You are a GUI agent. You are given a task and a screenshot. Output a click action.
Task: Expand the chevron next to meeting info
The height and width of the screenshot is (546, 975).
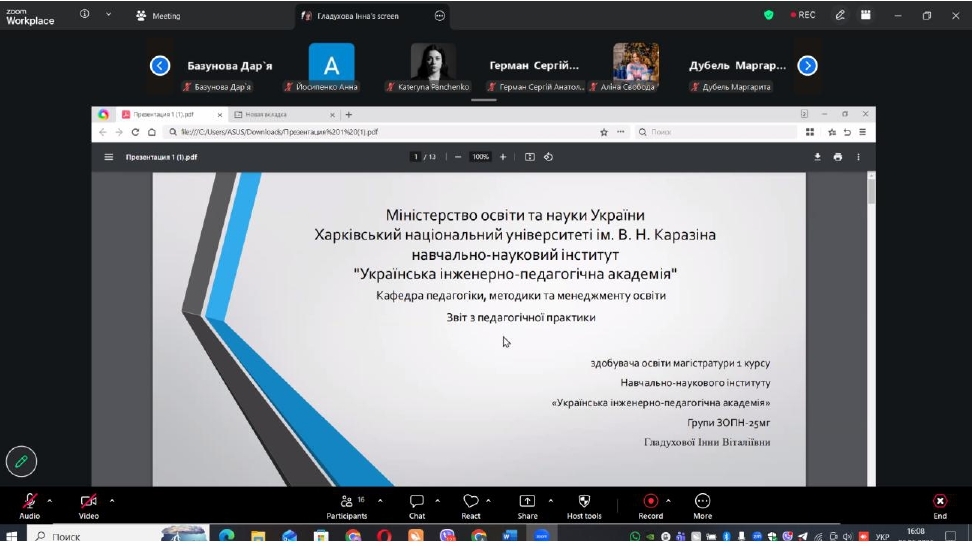pyautogui.click(x=108, y=14)
